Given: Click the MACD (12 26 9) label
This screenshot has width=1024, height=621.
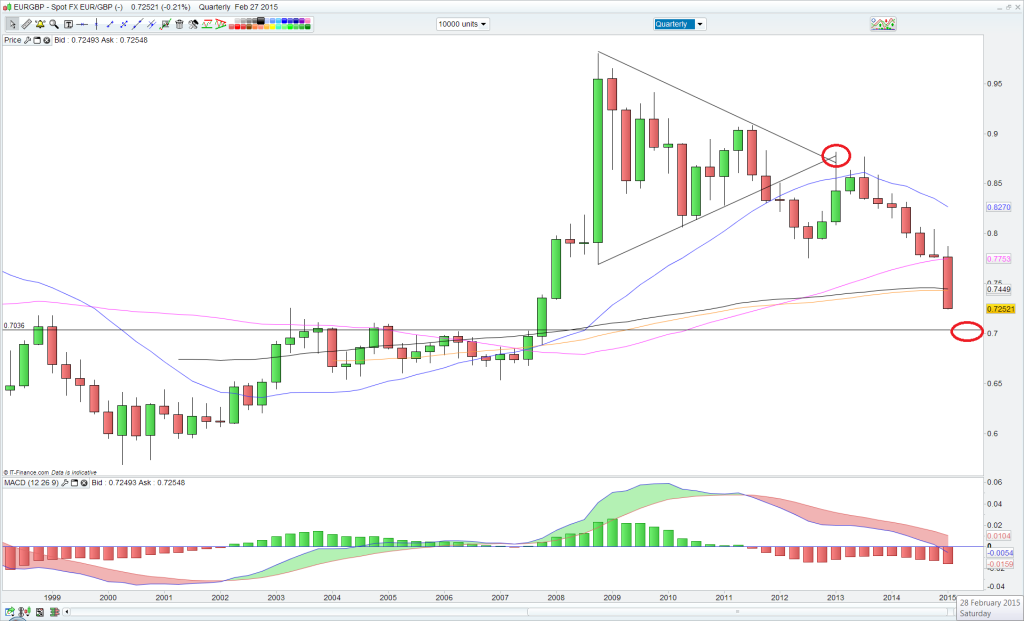Looking at the screenshot, I should pyautogui.click(x=31, y=483).
